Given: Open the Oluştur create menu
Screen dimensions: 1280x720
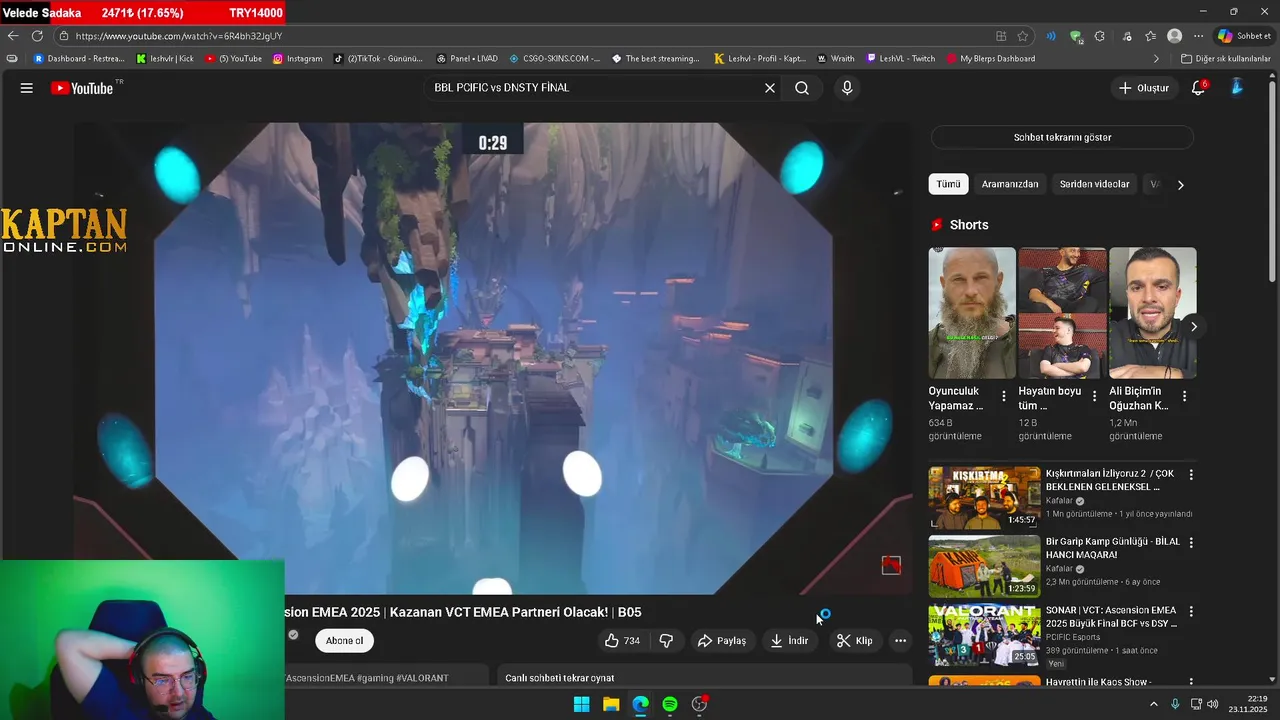Looking at the screenshot, I should 1143,88.
